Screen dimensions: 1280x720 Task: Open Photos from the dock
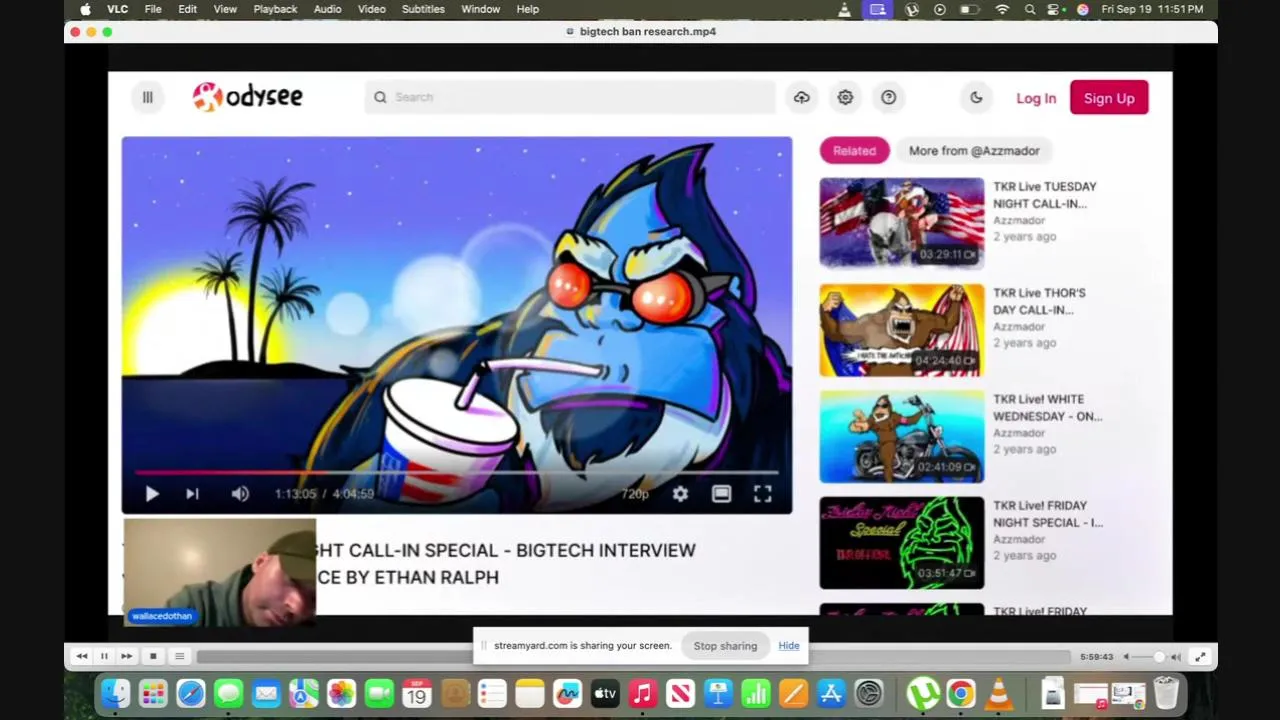click(x=342, y=693)
